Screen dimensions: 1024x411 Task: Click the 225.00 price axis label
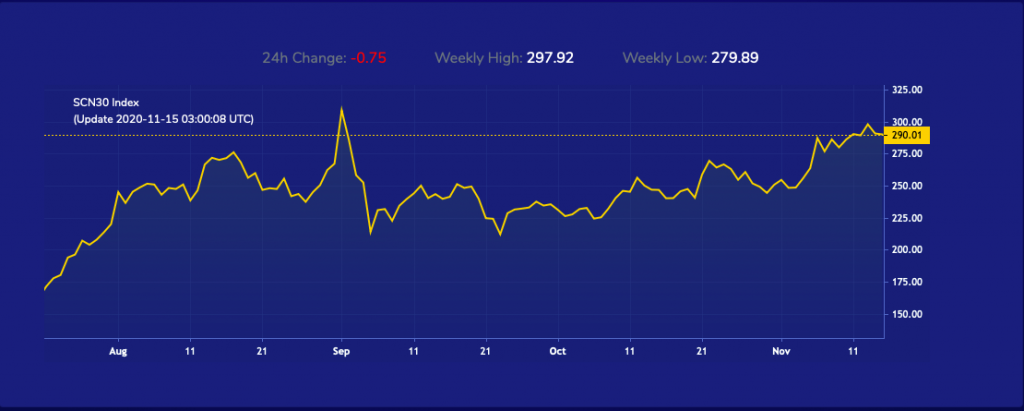pos(906,218)
